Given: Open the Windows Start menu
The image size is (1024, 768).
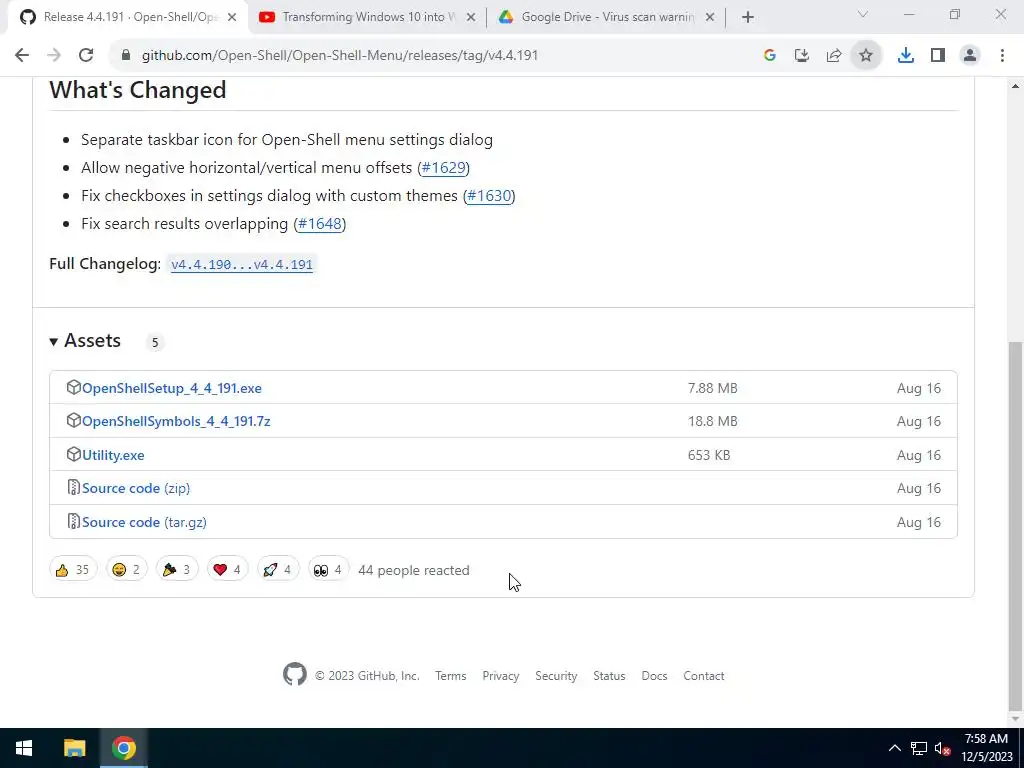Looking at the screenshot, I should pos(24,748).
